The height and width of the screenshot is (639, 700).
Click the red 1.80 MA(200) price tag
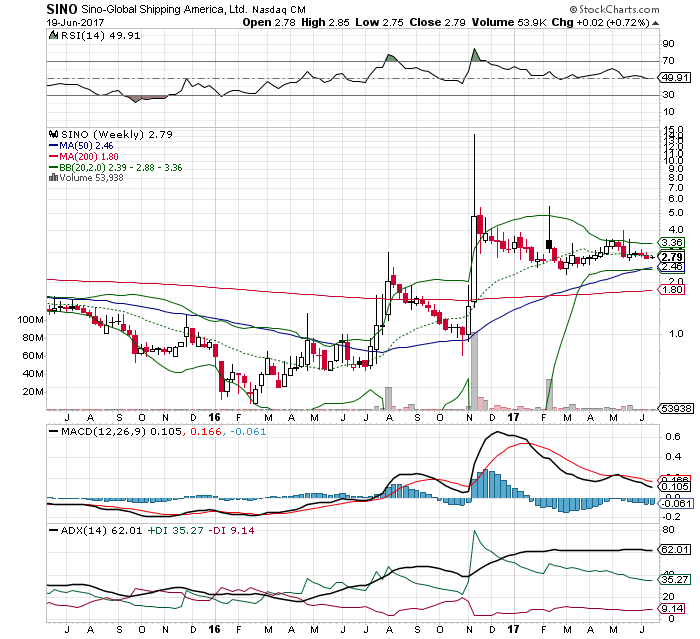(x=672, y=290)
